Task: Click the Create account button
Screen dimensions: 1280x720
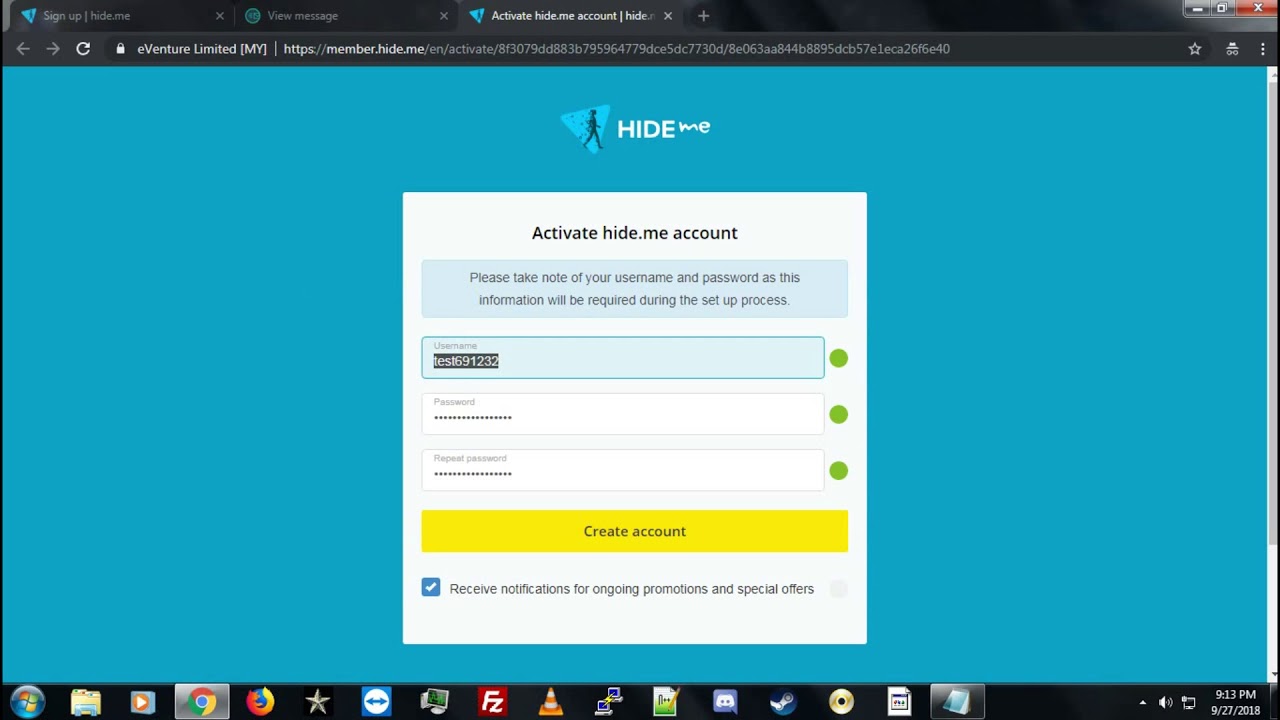Action: click(x=635, y=531)
